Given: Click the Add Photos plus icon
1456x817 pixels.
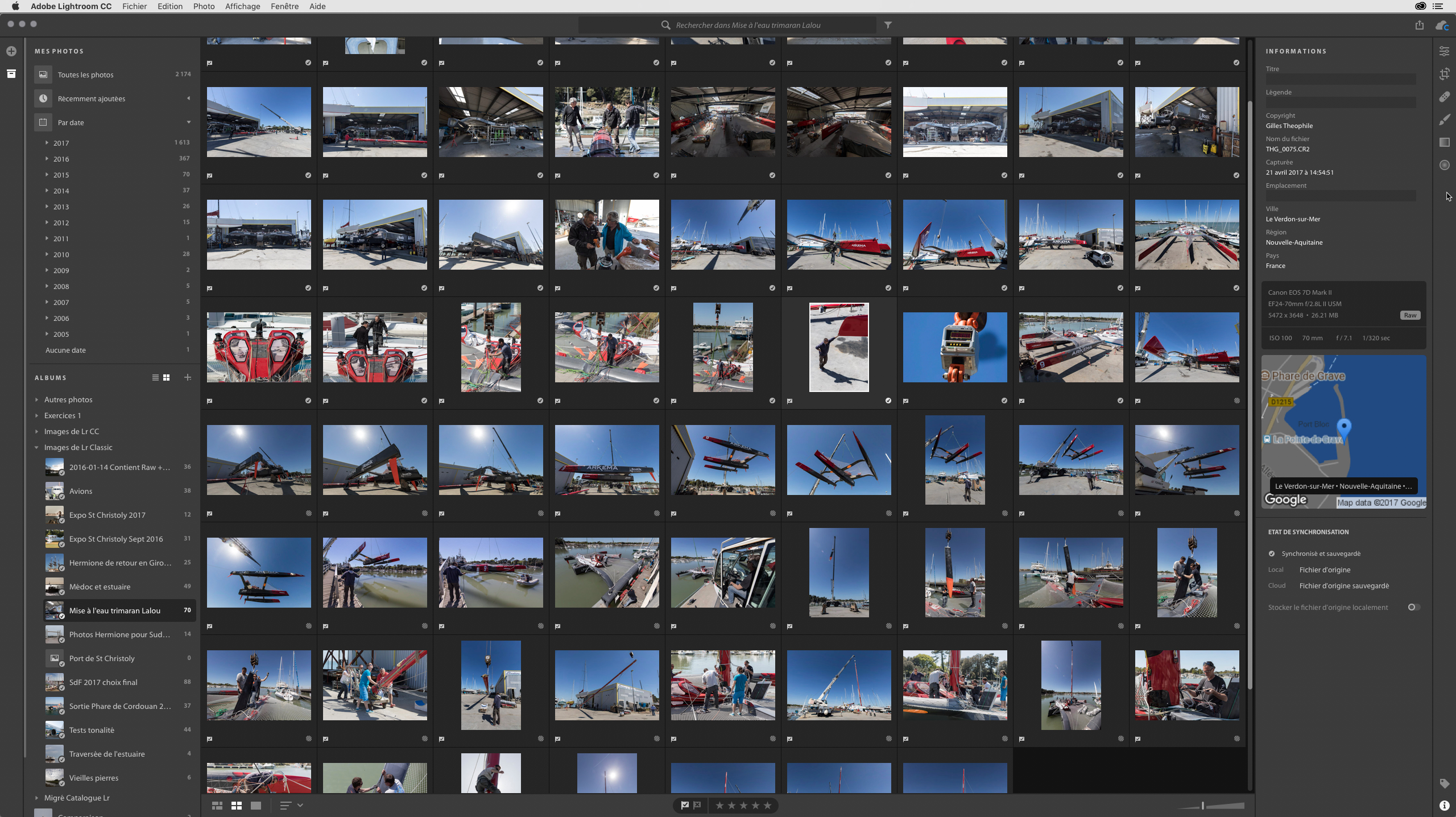Looking at the screenshot, I should click(11, 51).
